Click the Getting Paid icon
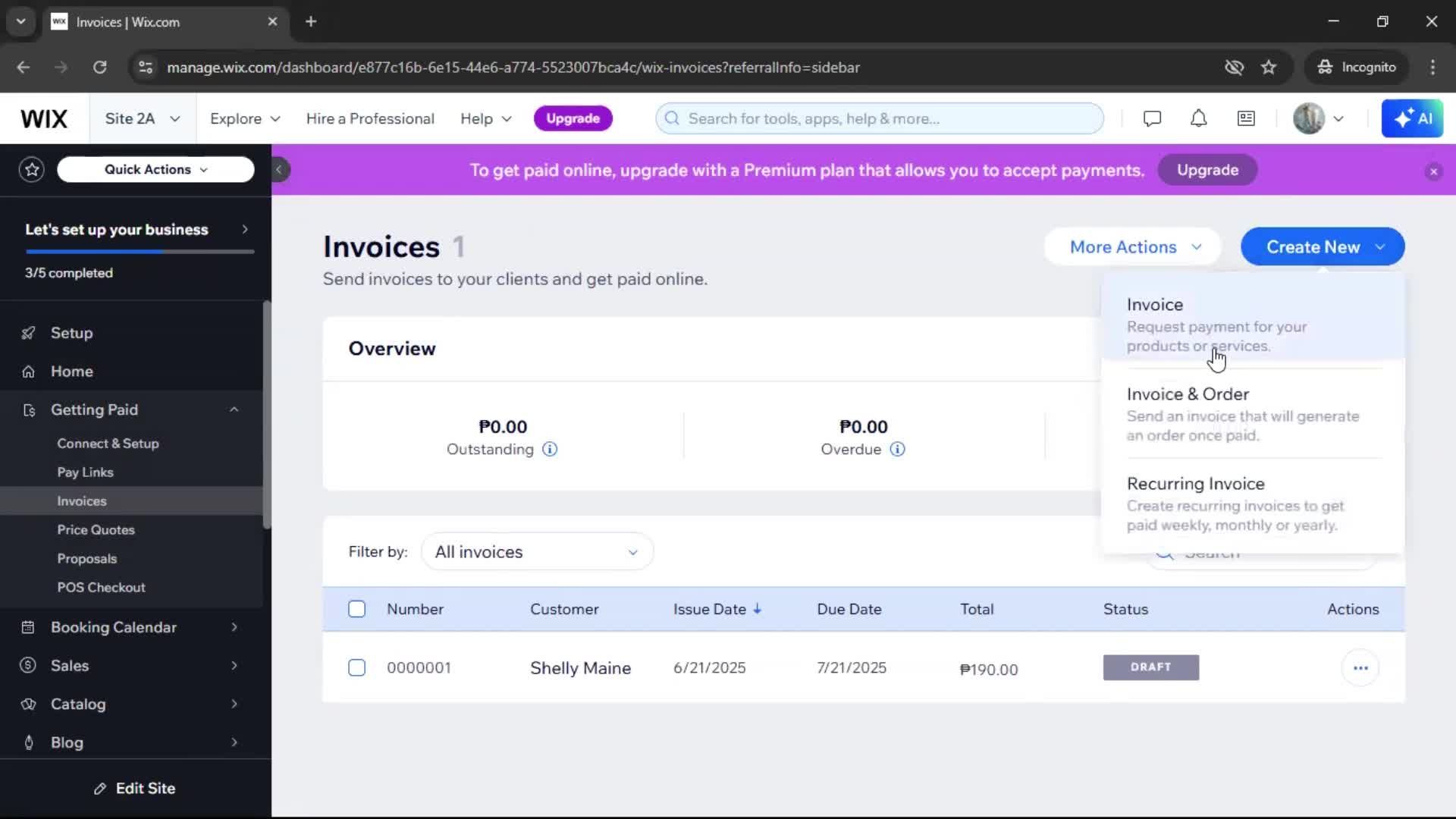The width and height of the screenshot is (1456, 819). coord(29,410)
